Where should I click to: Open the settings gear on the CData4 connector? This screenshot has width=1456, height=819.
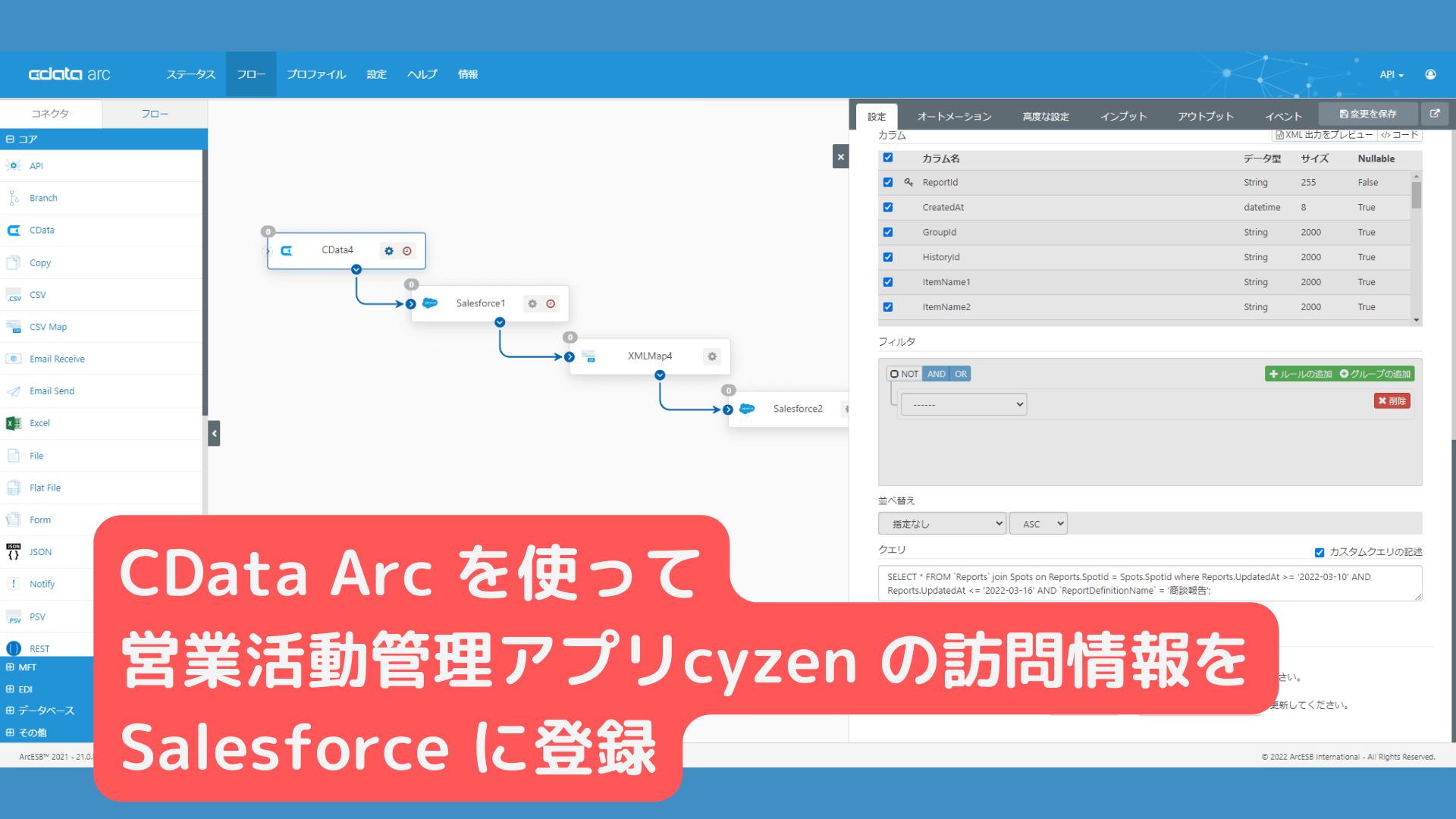tap(389, 250)
